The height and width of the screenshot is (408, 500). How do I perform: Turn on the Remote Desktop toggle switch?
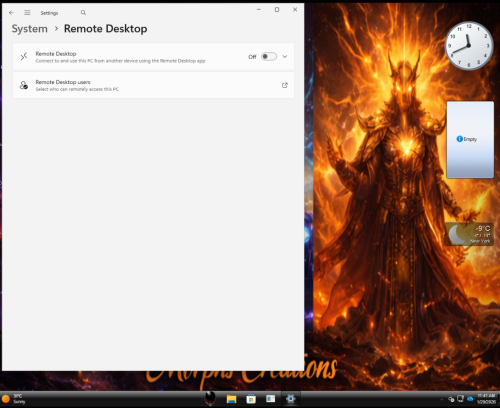[x=269, y=57]
